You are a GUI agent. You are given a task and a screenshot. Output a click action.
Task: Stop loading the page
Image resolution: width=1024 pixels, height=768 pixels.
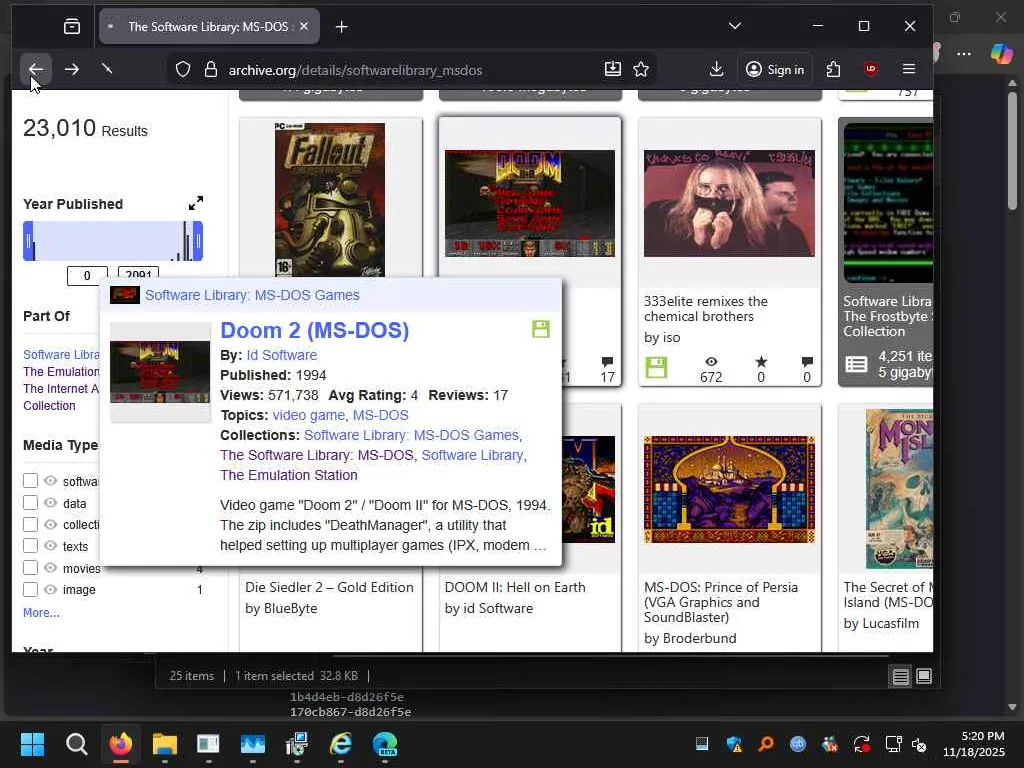pyautogui.click(x=107, y=69)
